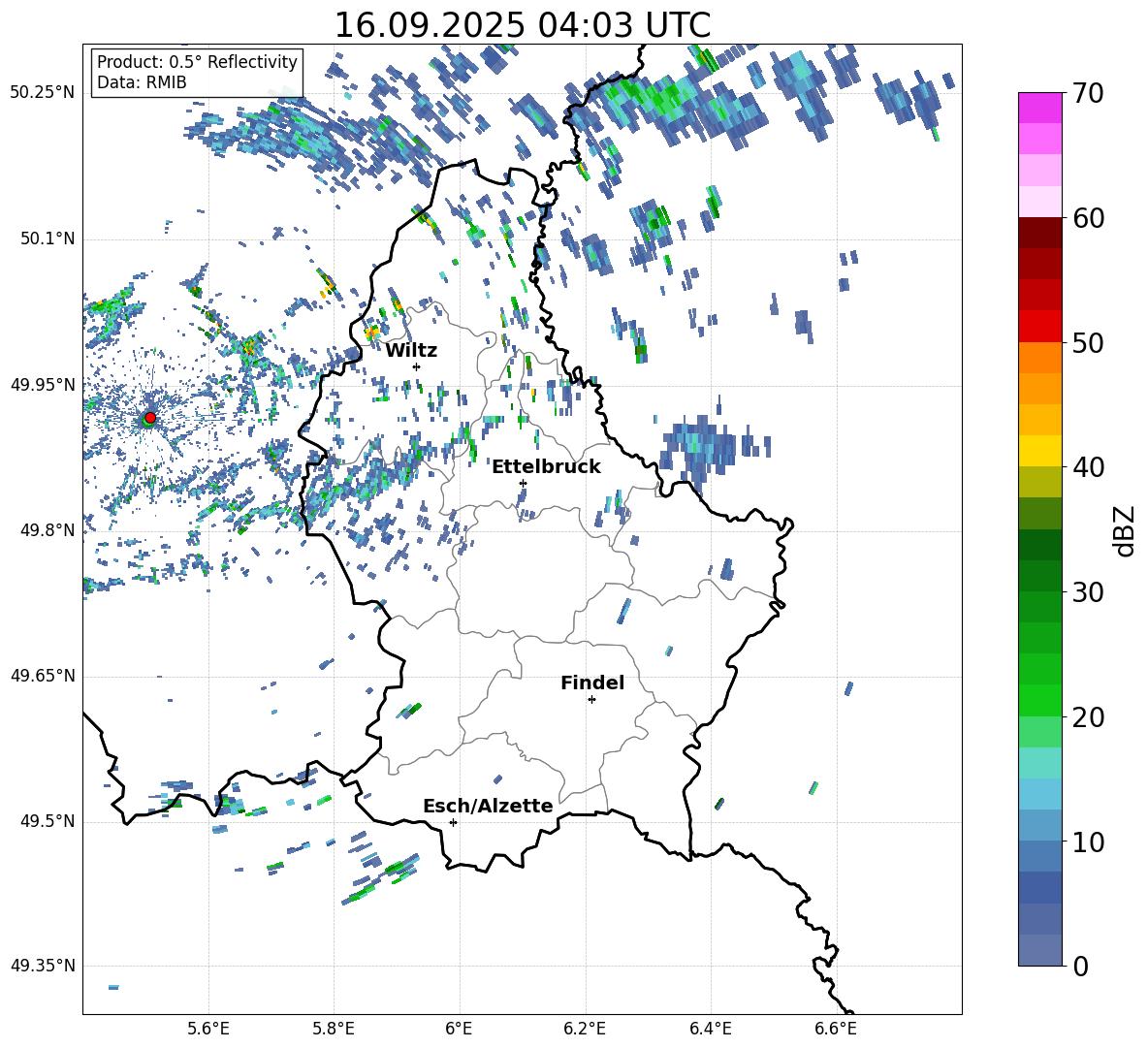Click the 16.09.2025 04:03 UTC title
This screenshot has height=1048, width=1148.
pos(523,25)
